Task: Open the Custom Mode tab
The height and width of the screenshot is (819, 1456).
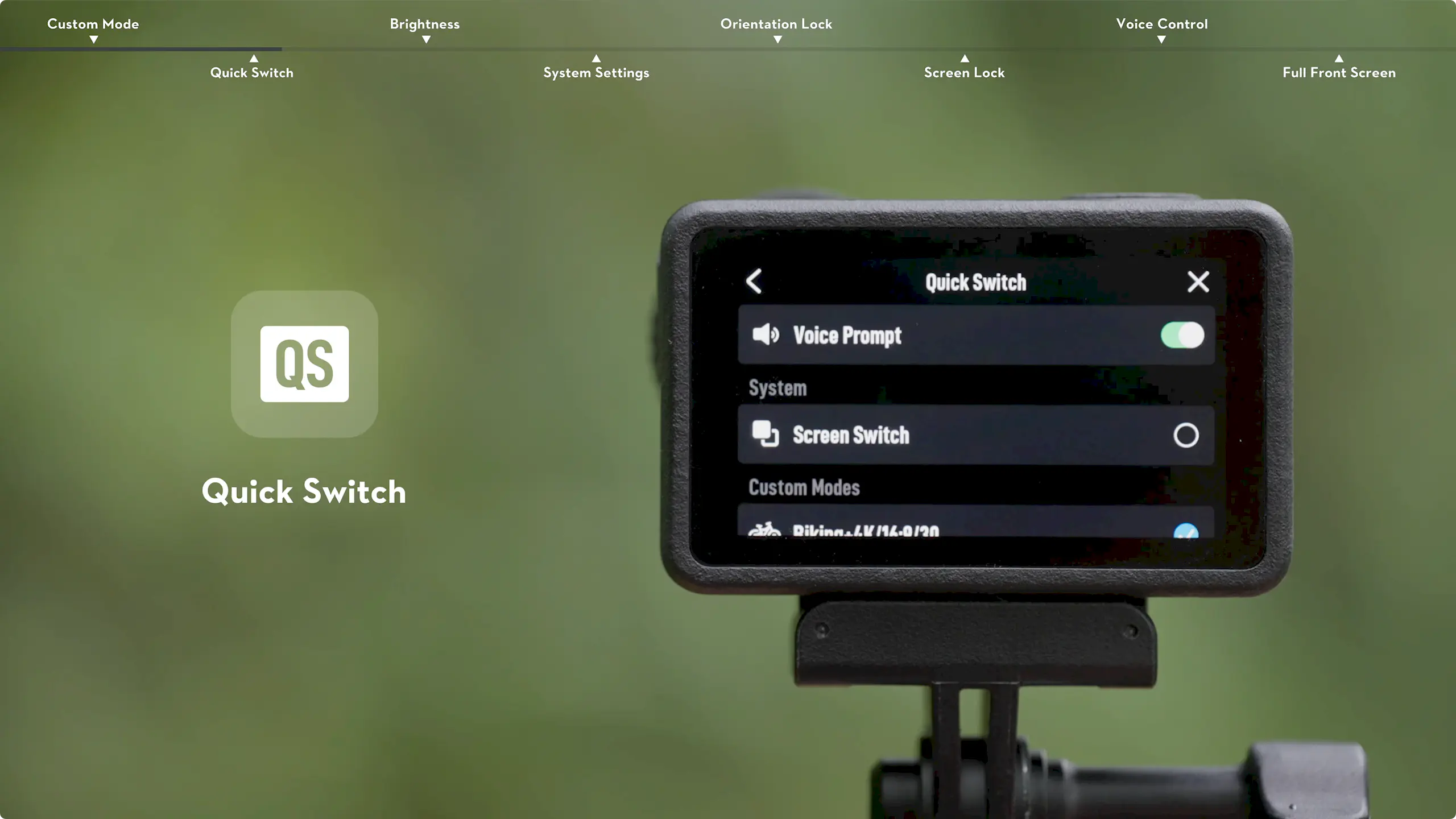Action: pyautogui.click(x=93, y=22)
